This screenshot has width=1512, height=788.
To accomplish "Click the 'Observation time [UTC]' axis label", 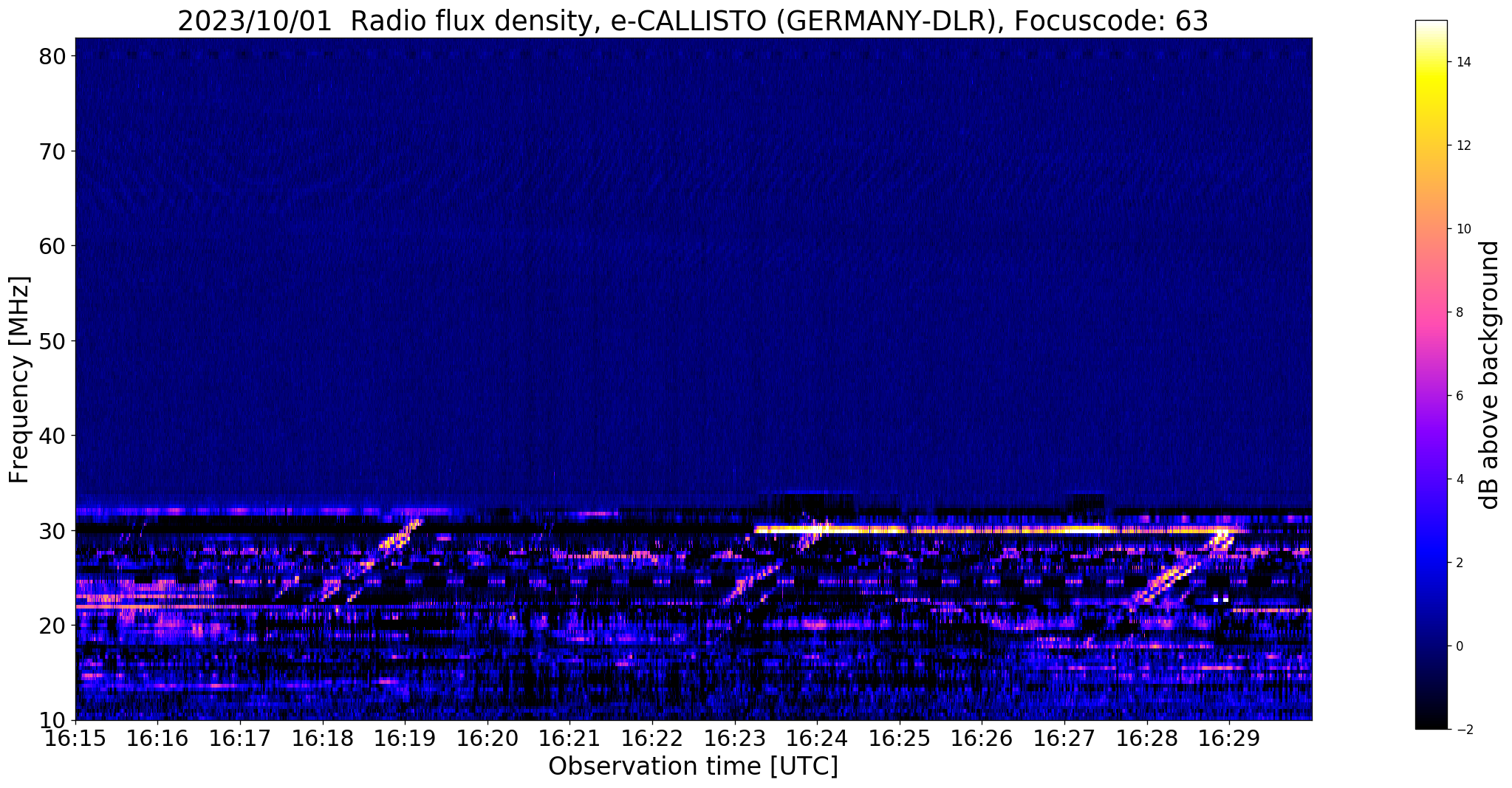I will (693, 767).
